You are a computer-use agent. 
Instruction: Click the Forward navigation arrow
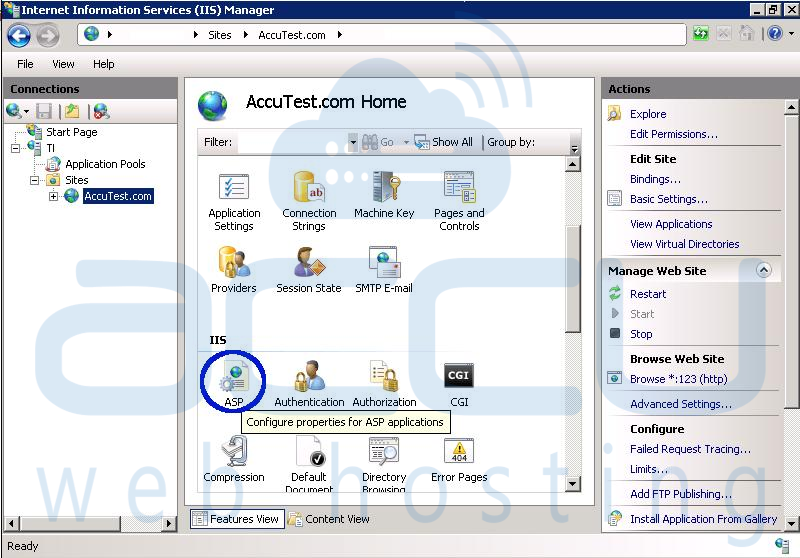pos(48,36)
